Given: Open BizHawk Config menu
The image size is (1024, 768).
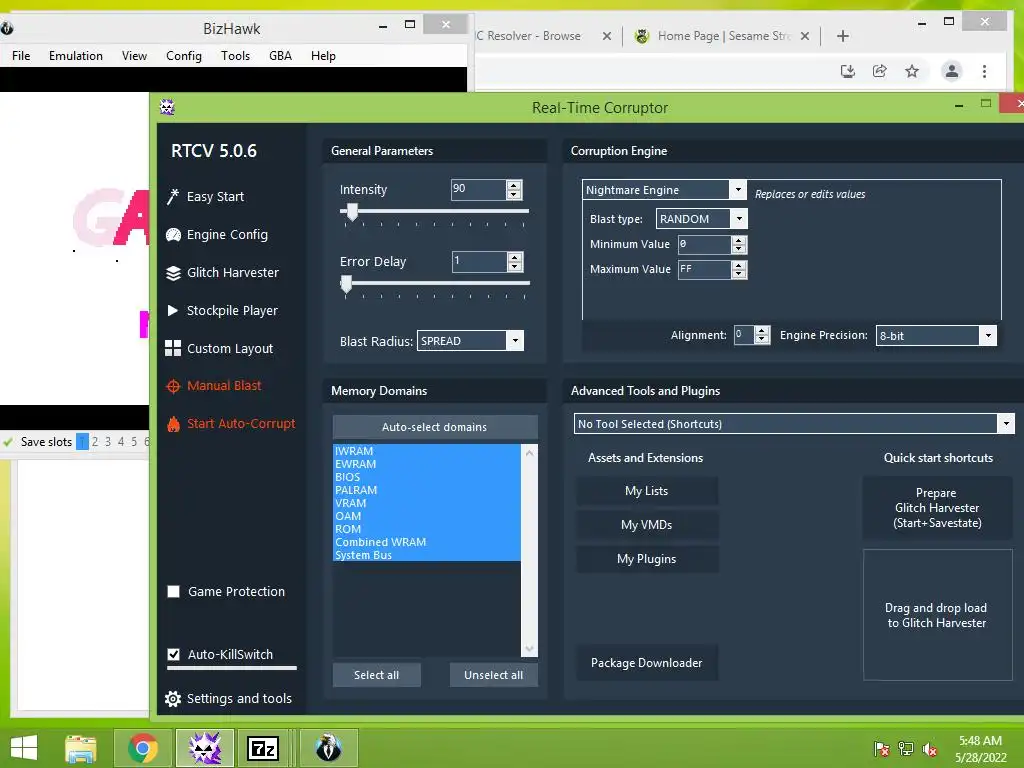Looking at the screenshot, I should [184, 56].
